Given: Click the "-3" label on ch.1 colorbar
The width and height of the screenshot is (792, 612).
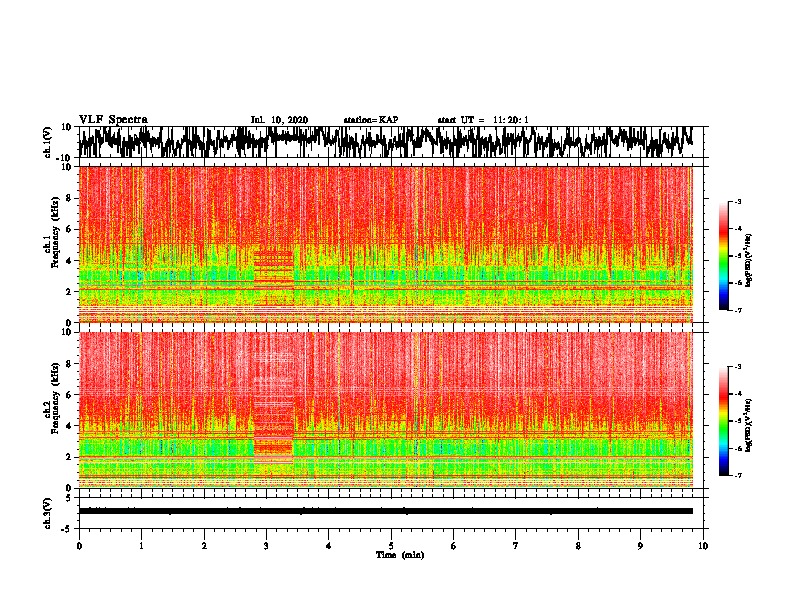Looking at the screenshot, I should pyautogui.click(x=737, y=202).
